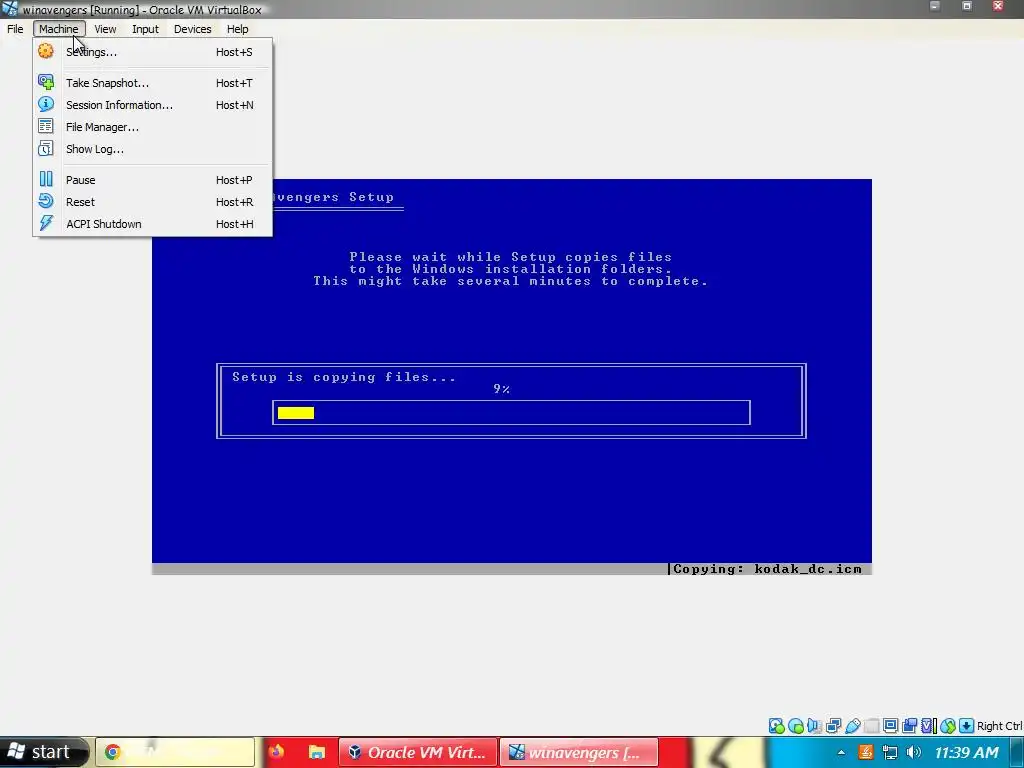Viewport: 1024px width, 768px height.
Task: Click the Java tray icon
Action: pyautogui.click(x=866, y=753)
